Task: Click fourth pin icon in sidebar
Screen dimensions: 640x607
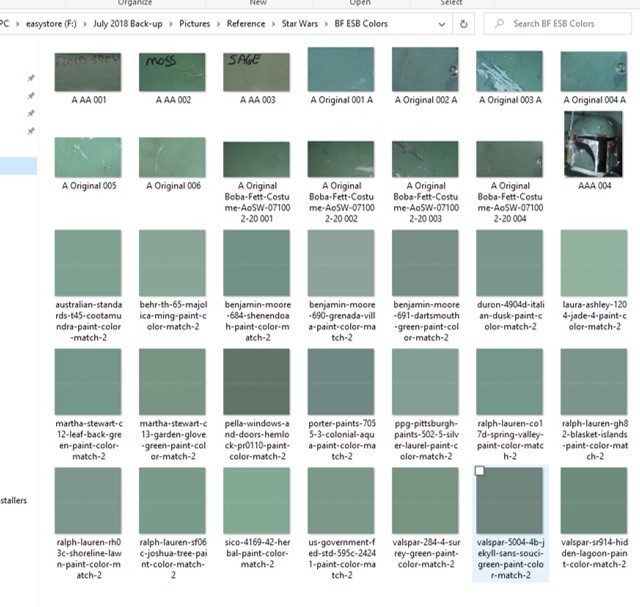Action: (31, 131)
